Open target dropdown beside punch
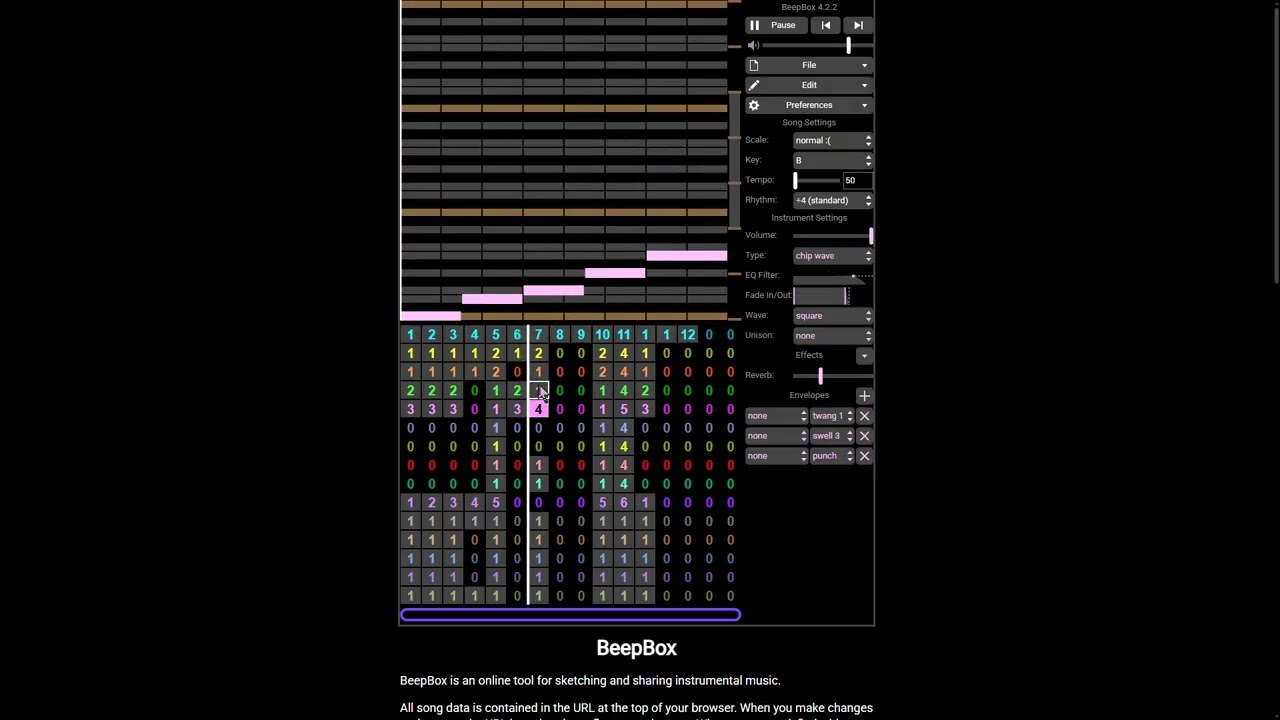The image size is (1280, 720). [776, 456]
